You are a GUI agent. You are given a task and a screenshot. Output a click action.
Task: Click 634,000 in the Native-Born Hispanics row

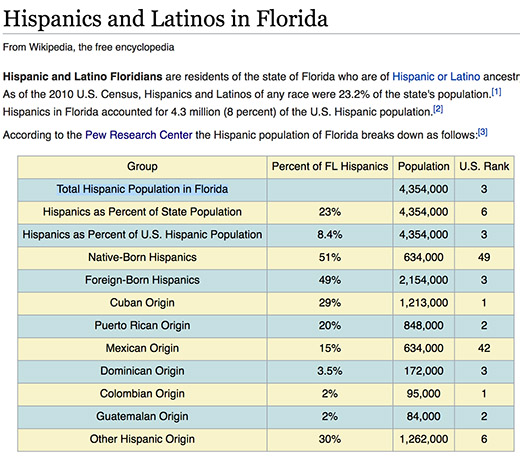(x=423, y=257)
